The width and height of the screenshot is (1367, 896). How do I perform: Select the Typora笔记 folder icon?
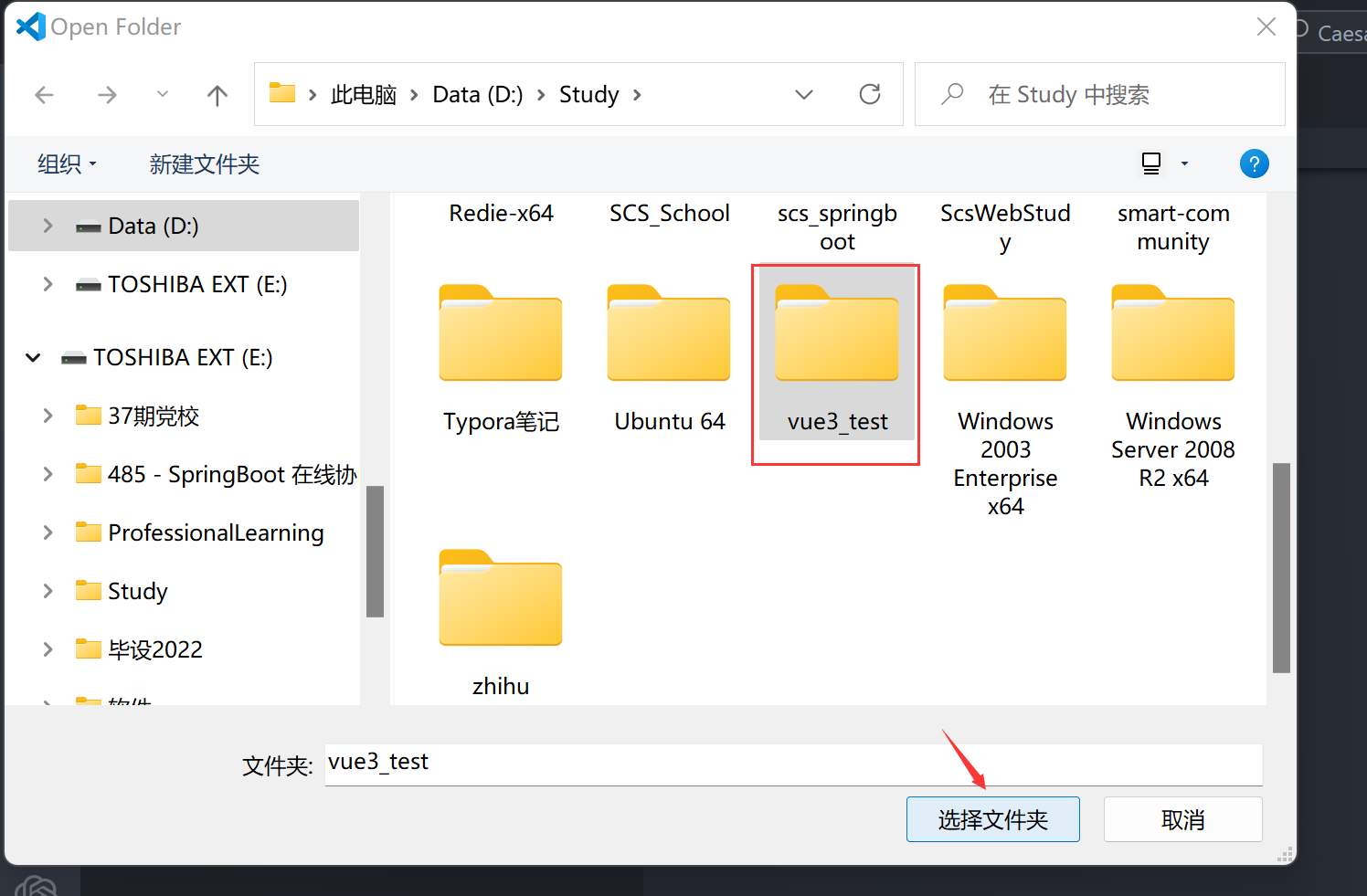point(501,333)
